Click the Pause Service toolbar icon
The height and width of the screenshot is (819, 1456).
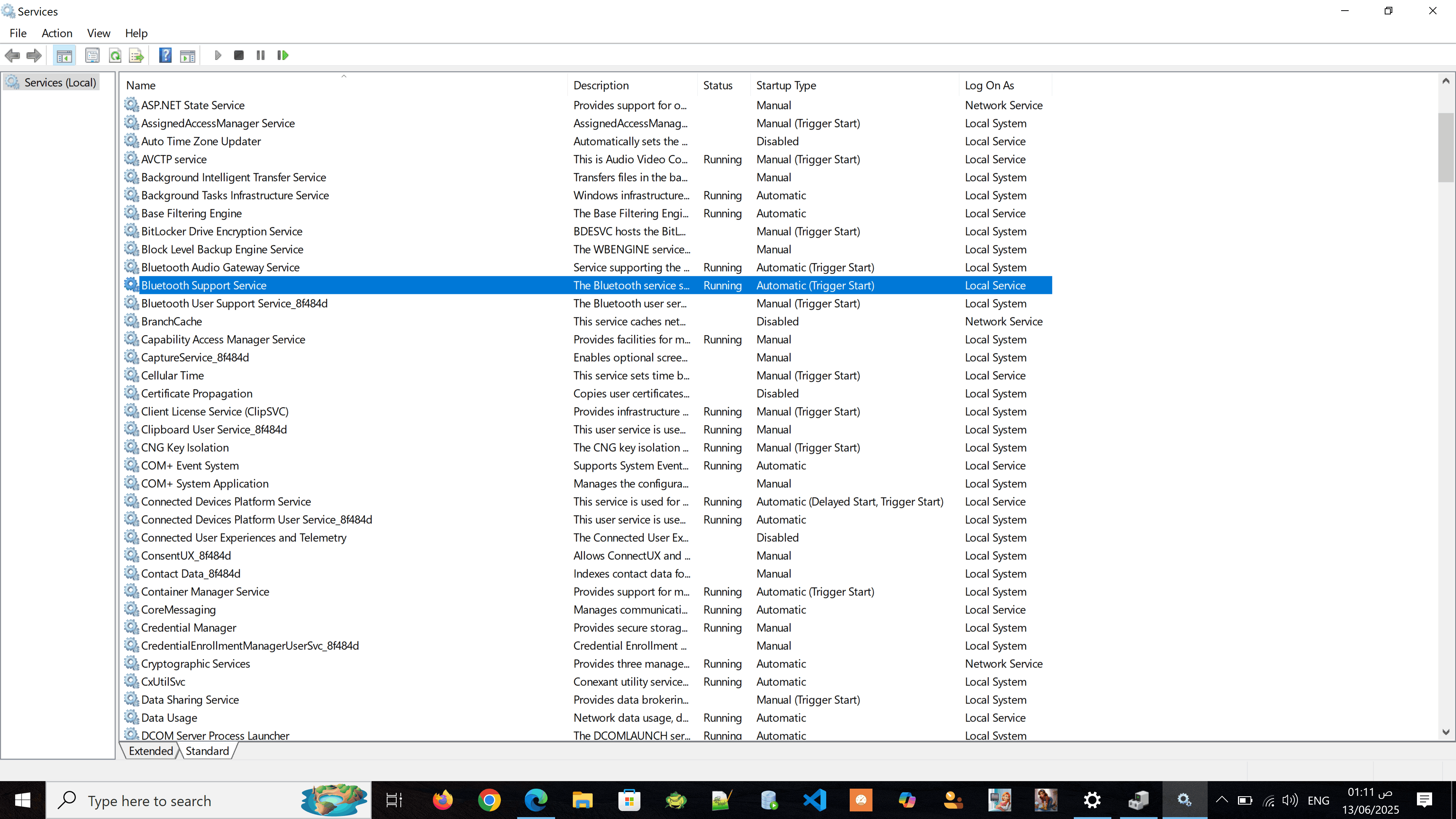(x=260, y=55)
